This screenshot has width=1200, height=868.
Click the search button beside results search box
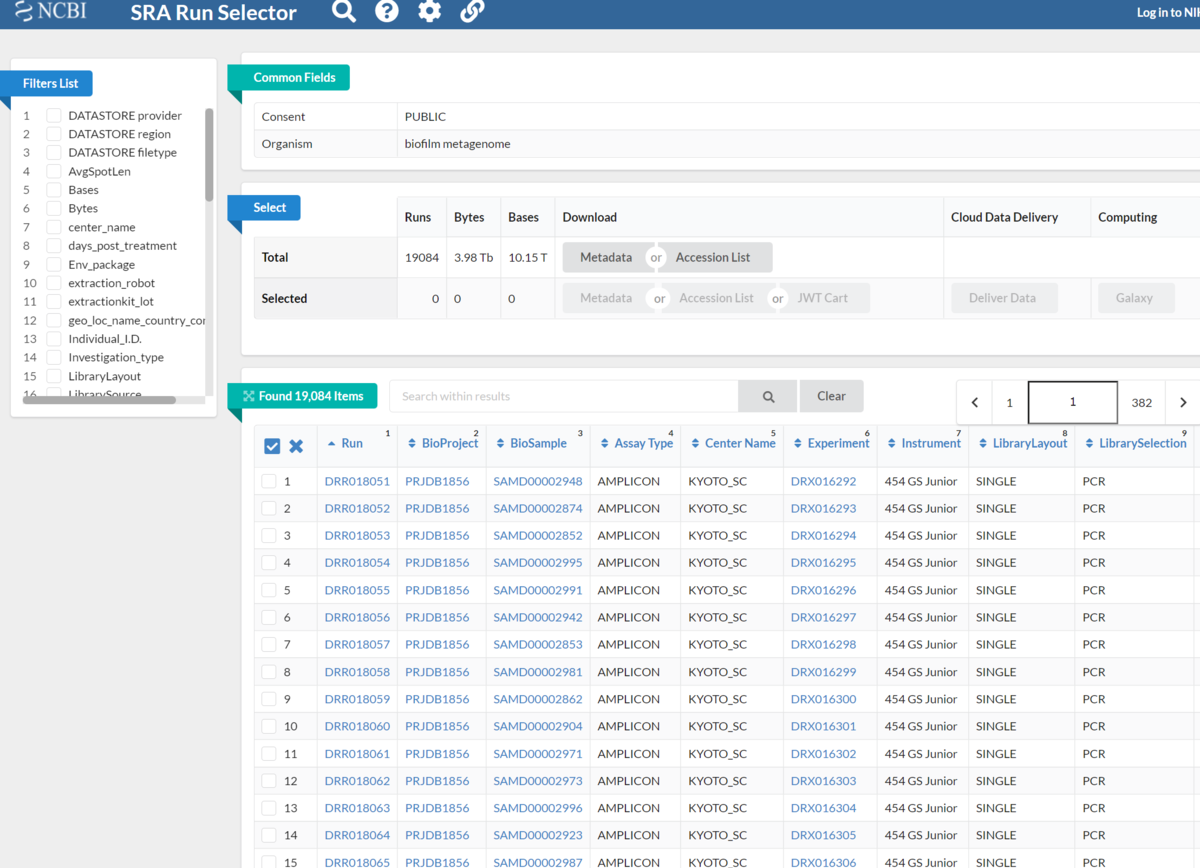pos(768,396)
